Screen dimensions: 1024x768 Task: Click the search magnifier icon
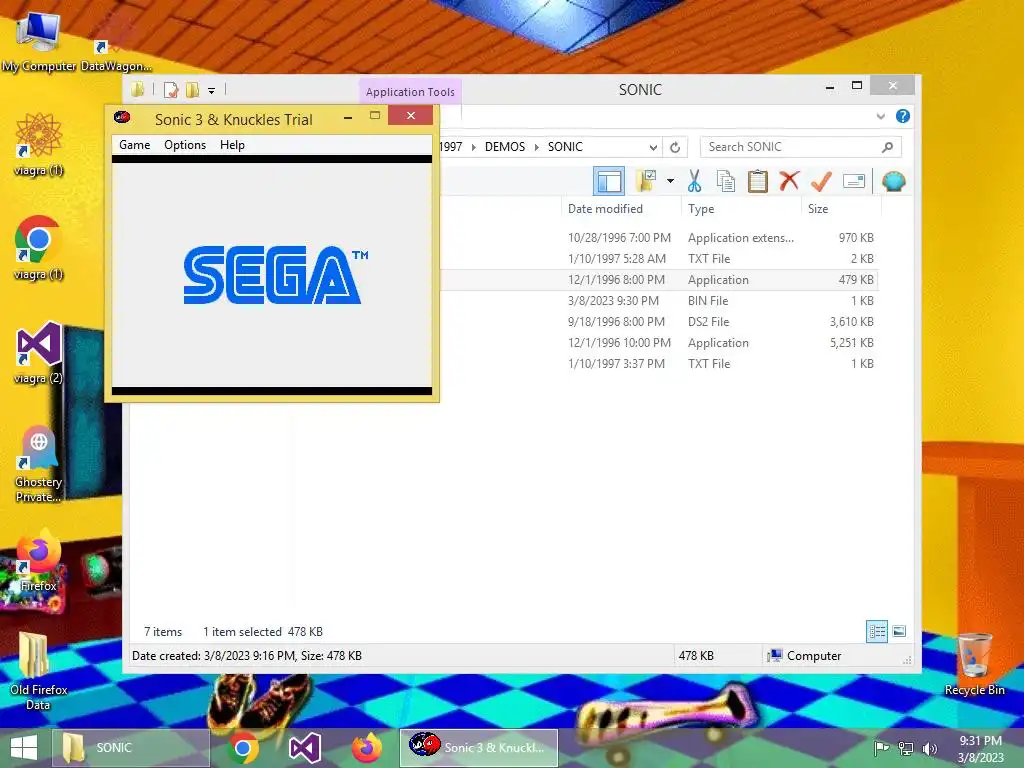click(888, 147)
